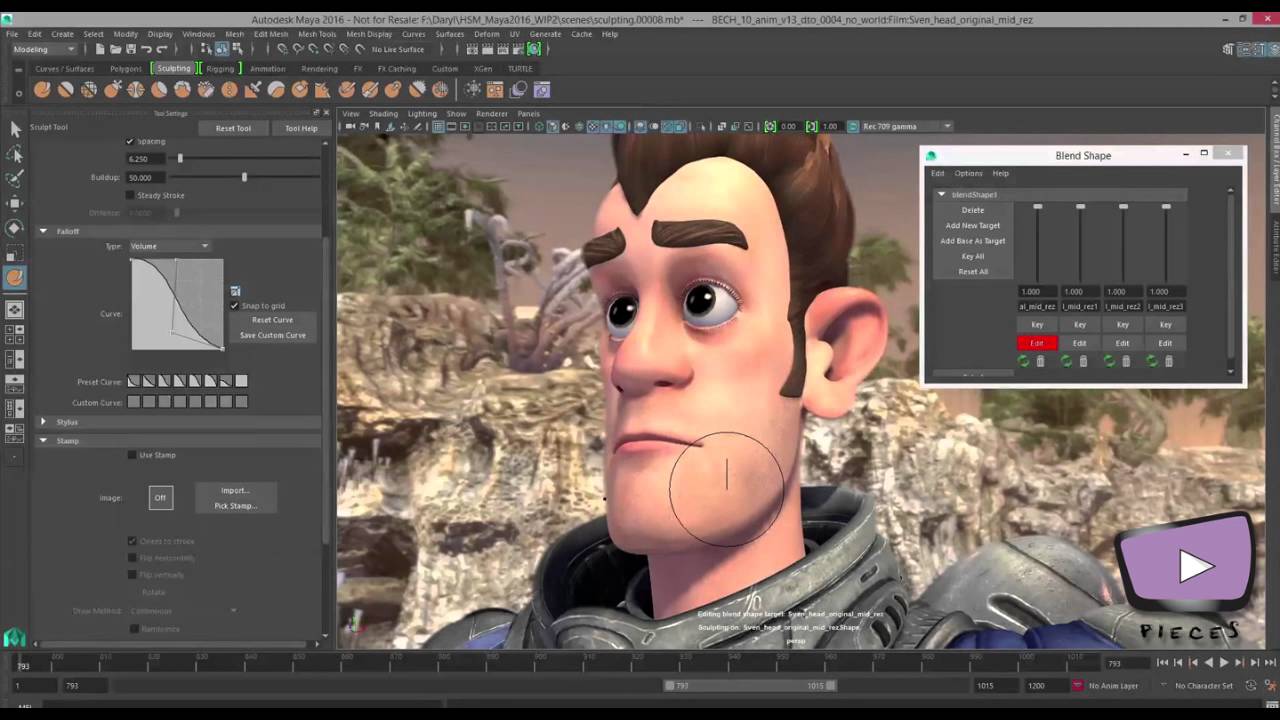This screenshot has width=1280, height=720.
Task: Click the second shelf icon, the Smooth brush
Action: 65,90
